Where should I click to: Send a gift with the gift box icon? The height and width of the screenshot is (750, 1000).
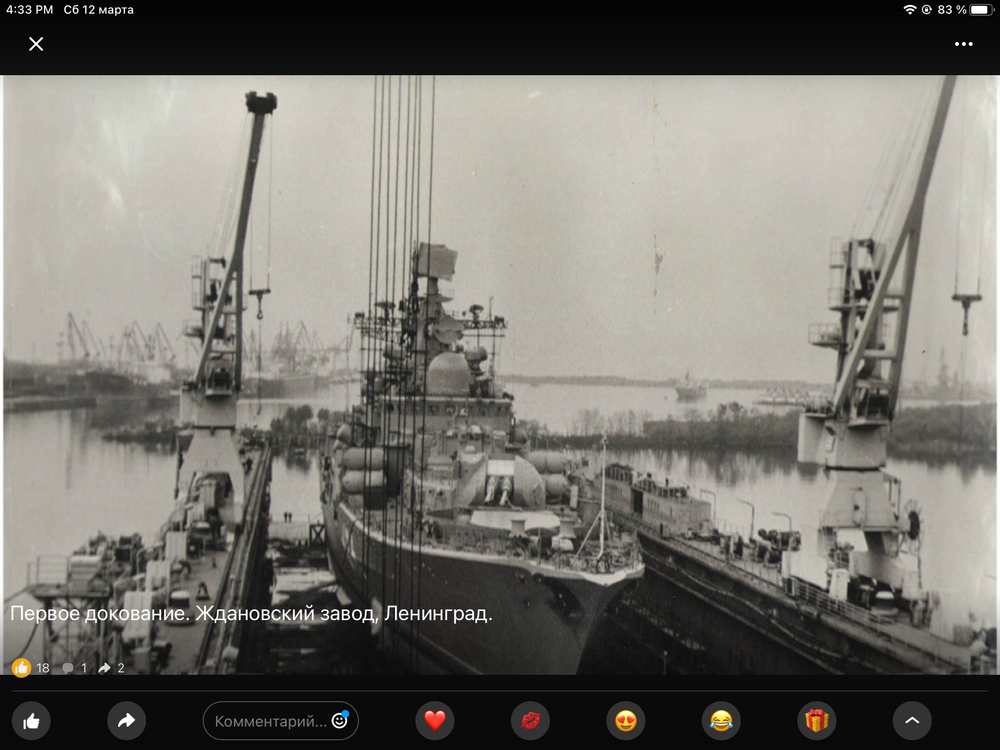817,720
